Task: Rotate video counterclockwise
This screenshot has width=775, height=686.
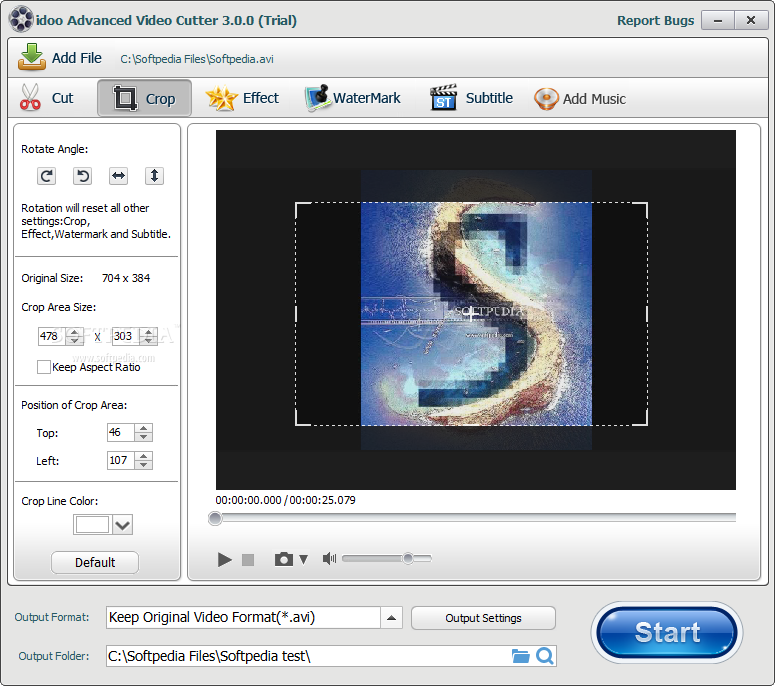Action: click(83, 176)
